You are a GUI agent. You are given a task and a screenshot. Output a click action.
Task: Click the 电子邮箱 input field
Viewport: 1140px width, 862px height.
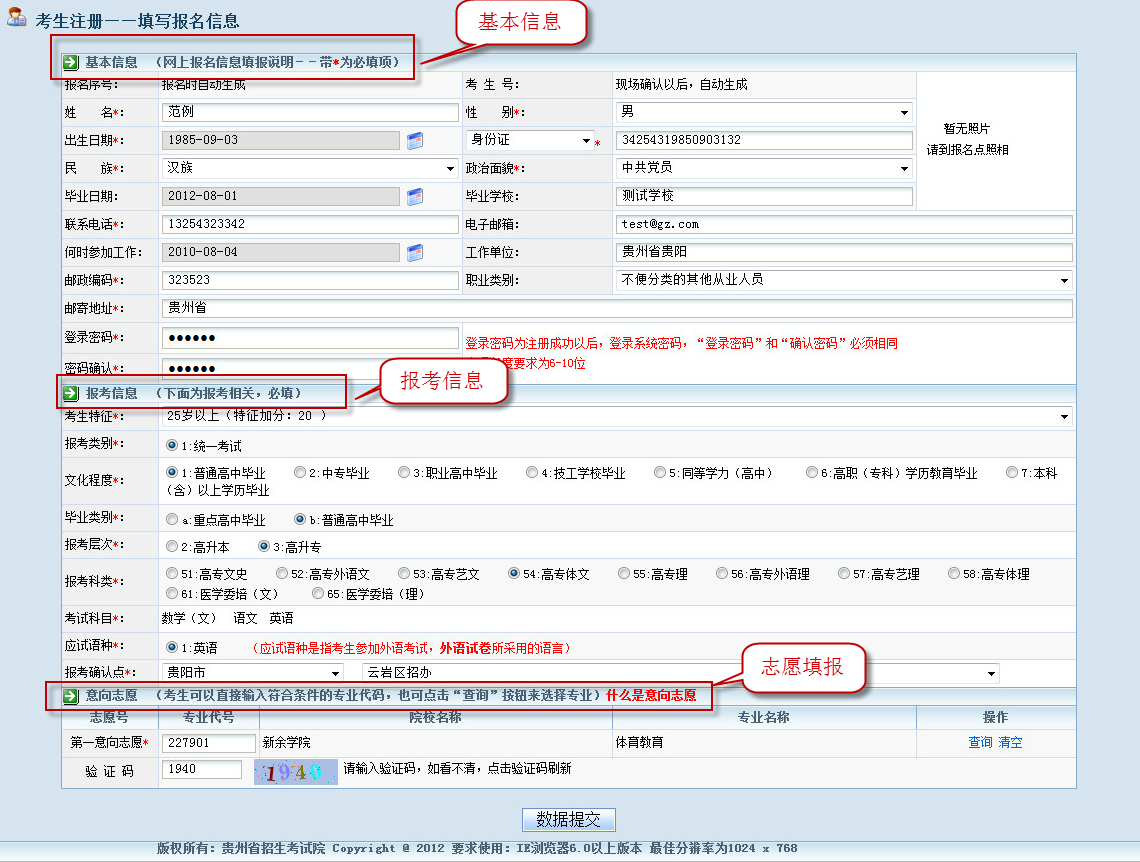coord(844,224)
